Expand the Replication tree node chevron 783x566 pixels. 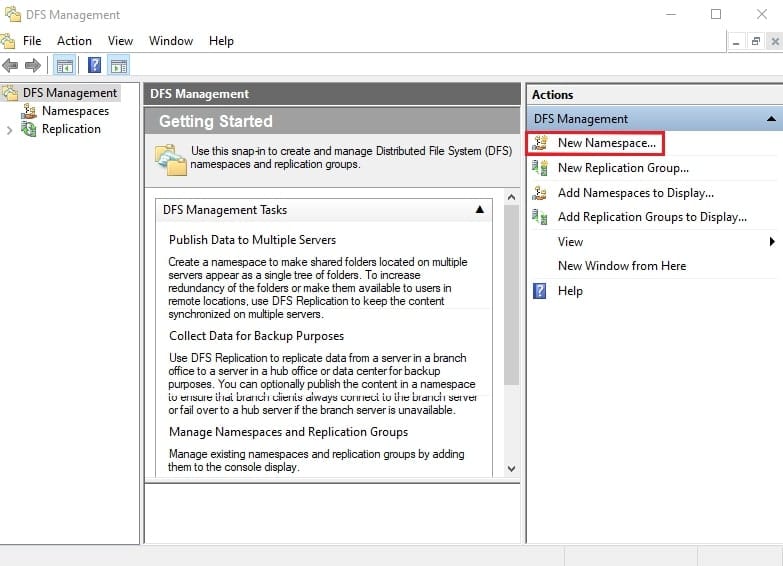pos(9,130)
